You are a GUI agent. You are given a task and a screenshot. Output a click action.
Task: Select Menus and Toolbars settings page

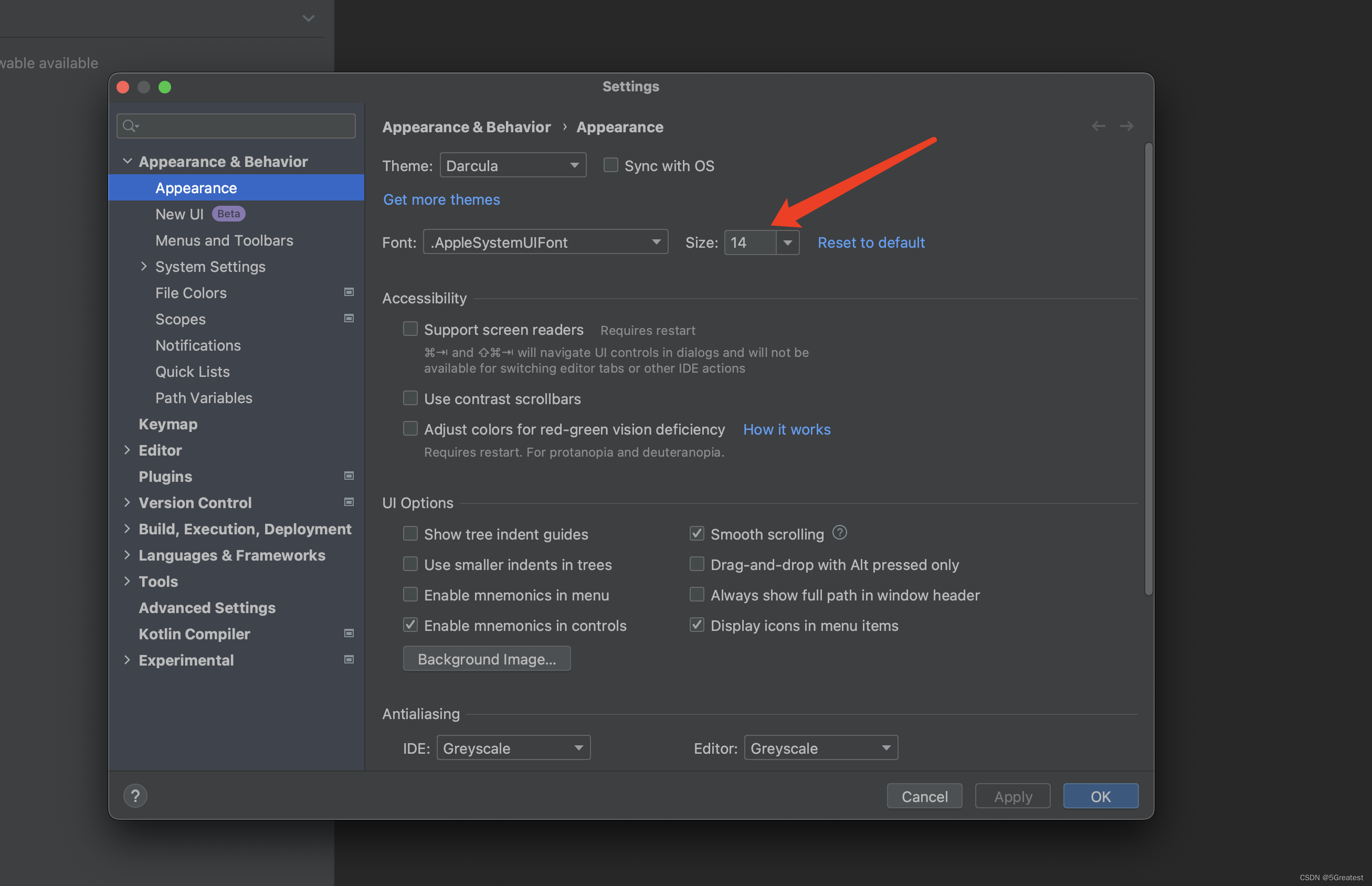point(224,240)
